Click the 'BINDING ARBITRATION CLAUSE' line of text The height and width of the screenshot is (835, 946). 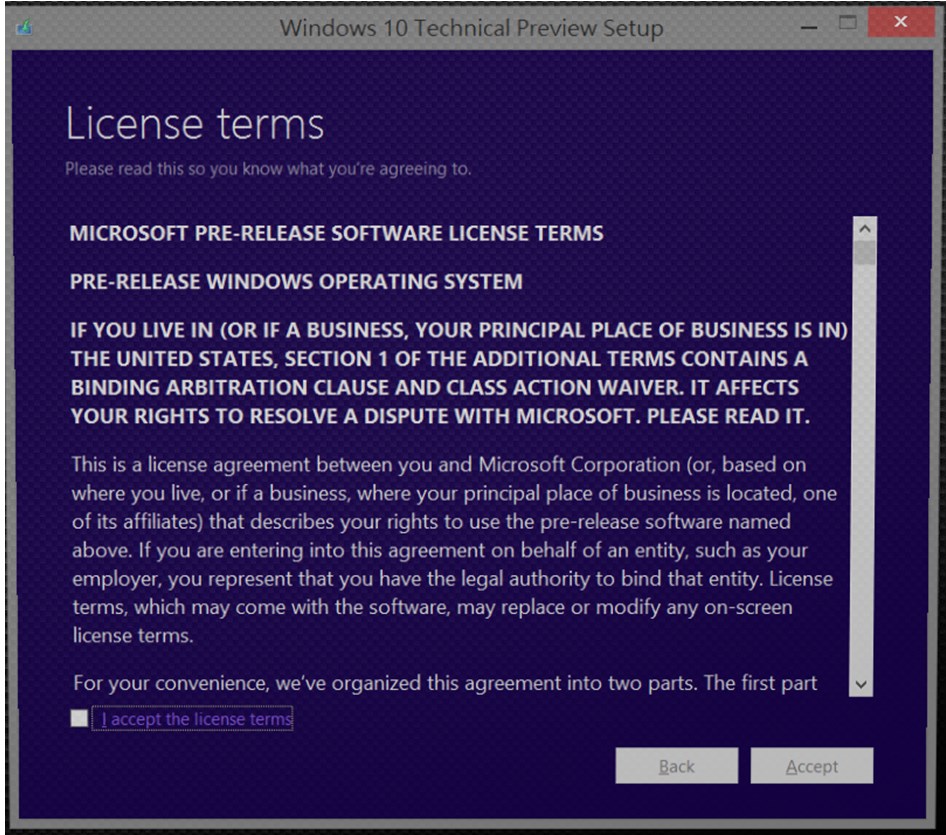tap(435, 387)
